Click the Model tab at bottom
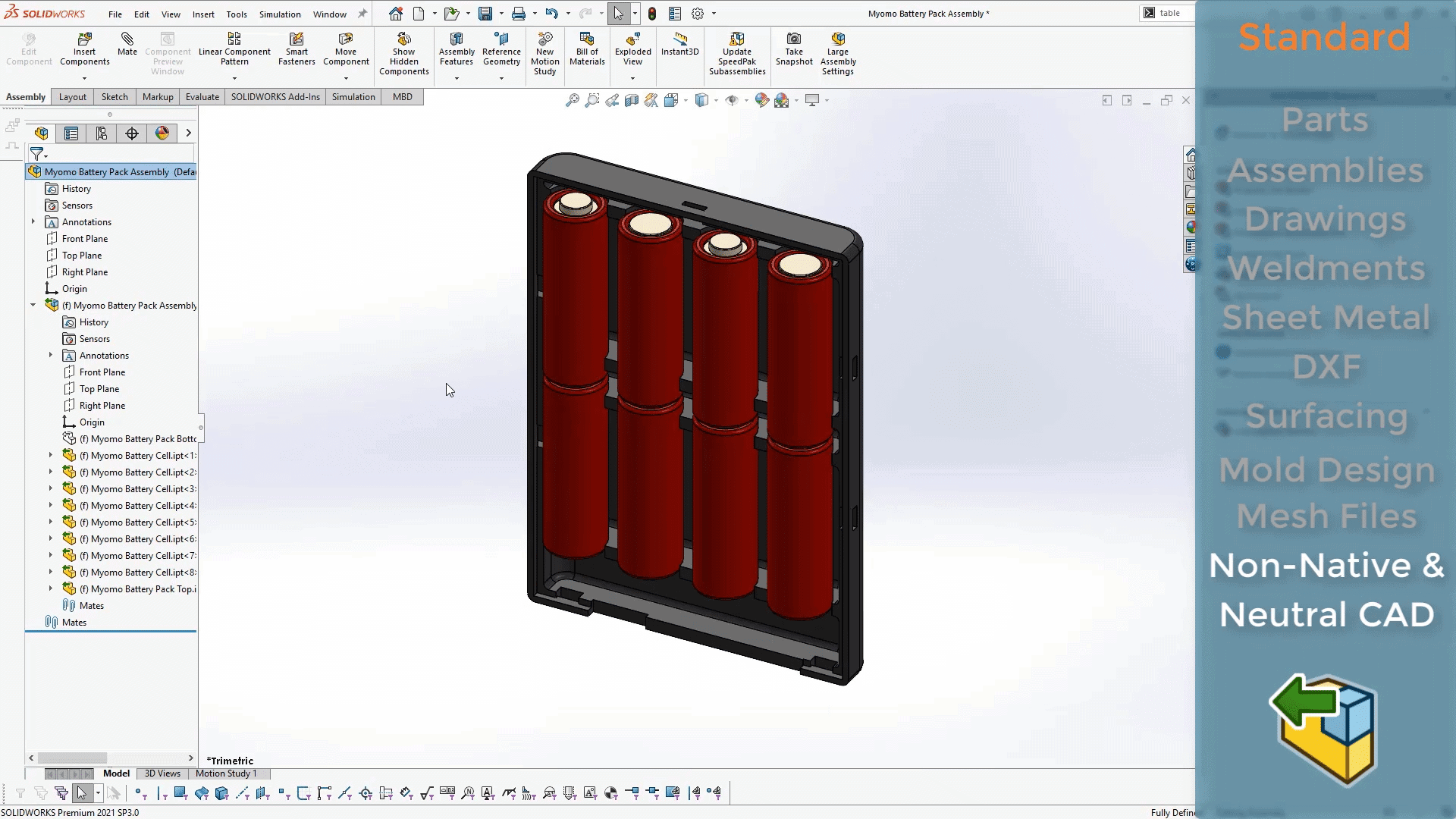 pyautogui.click(x=116, y=773)
